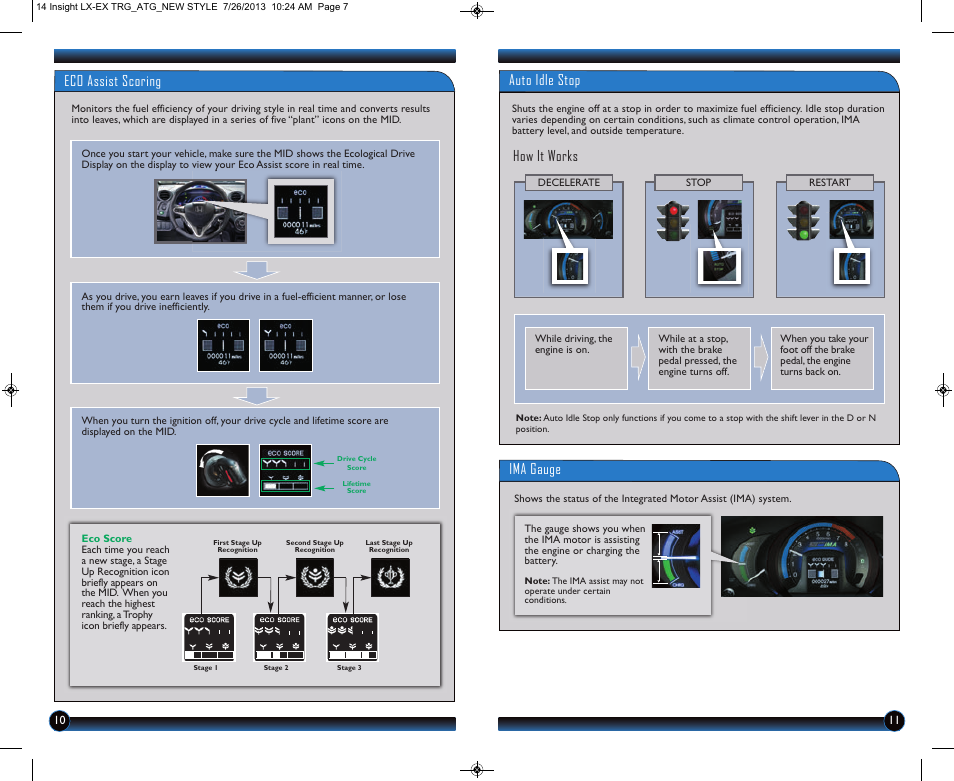The image size is (954, 781).
Task: Click the 'While driving, the engine is on' box
Action: (x=576, y=358)
